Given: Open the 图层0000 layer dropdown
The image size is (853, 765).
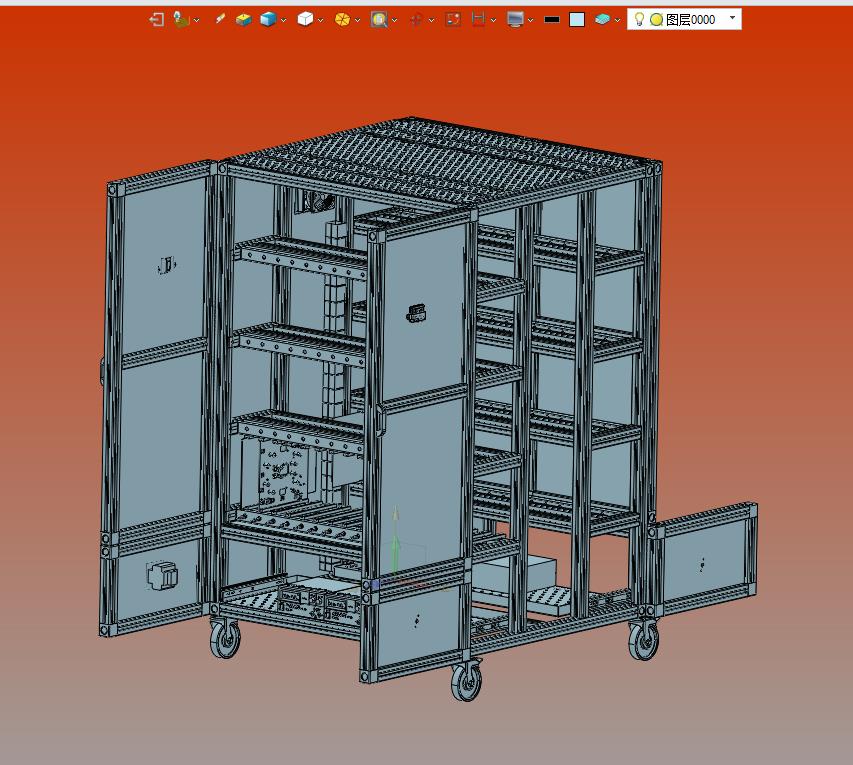Looking at the screenshot, I should pos(732,18).
